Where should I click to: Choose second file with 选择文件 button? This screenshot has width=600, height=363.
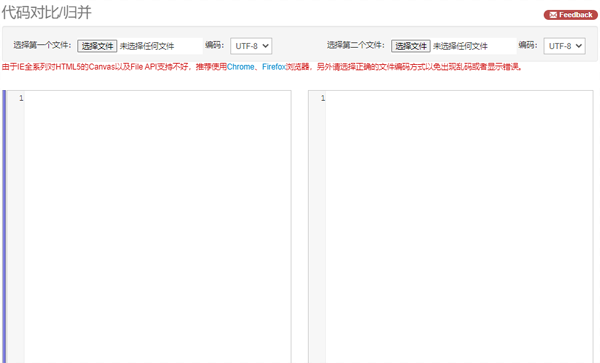tap(411, 46)
